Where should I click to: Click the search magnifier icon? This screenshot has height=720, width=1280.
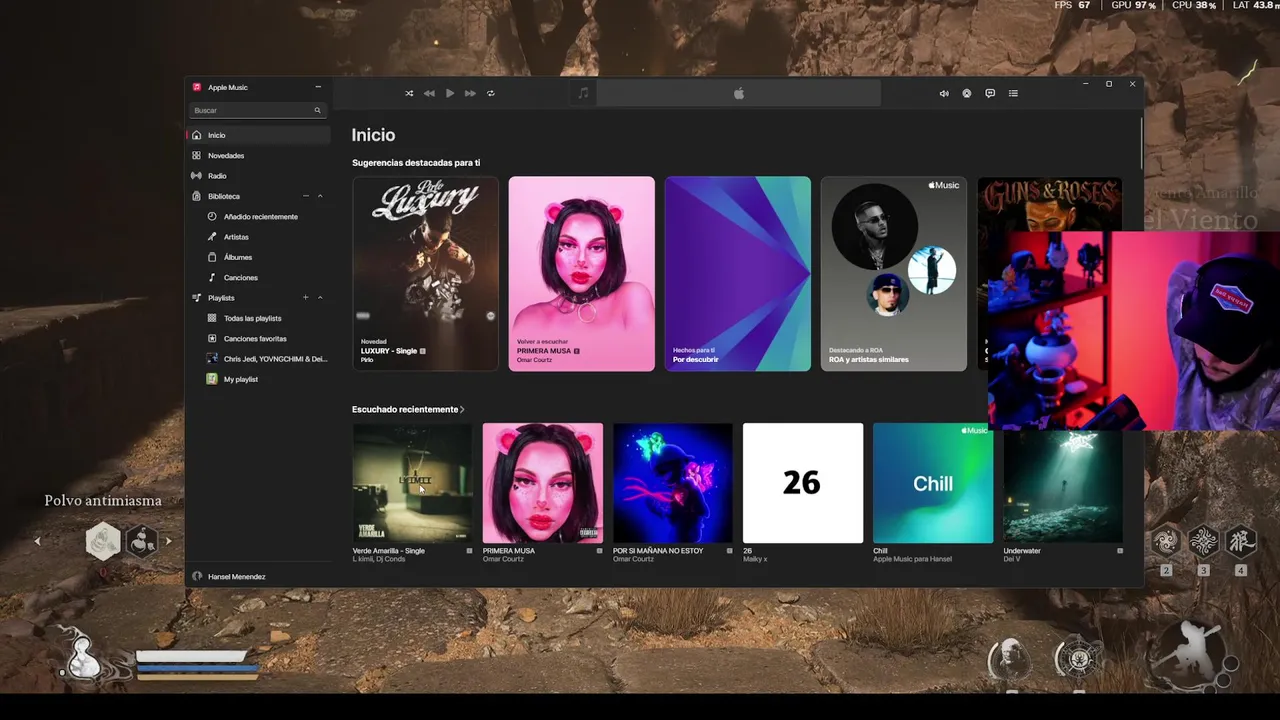[318, 110]
